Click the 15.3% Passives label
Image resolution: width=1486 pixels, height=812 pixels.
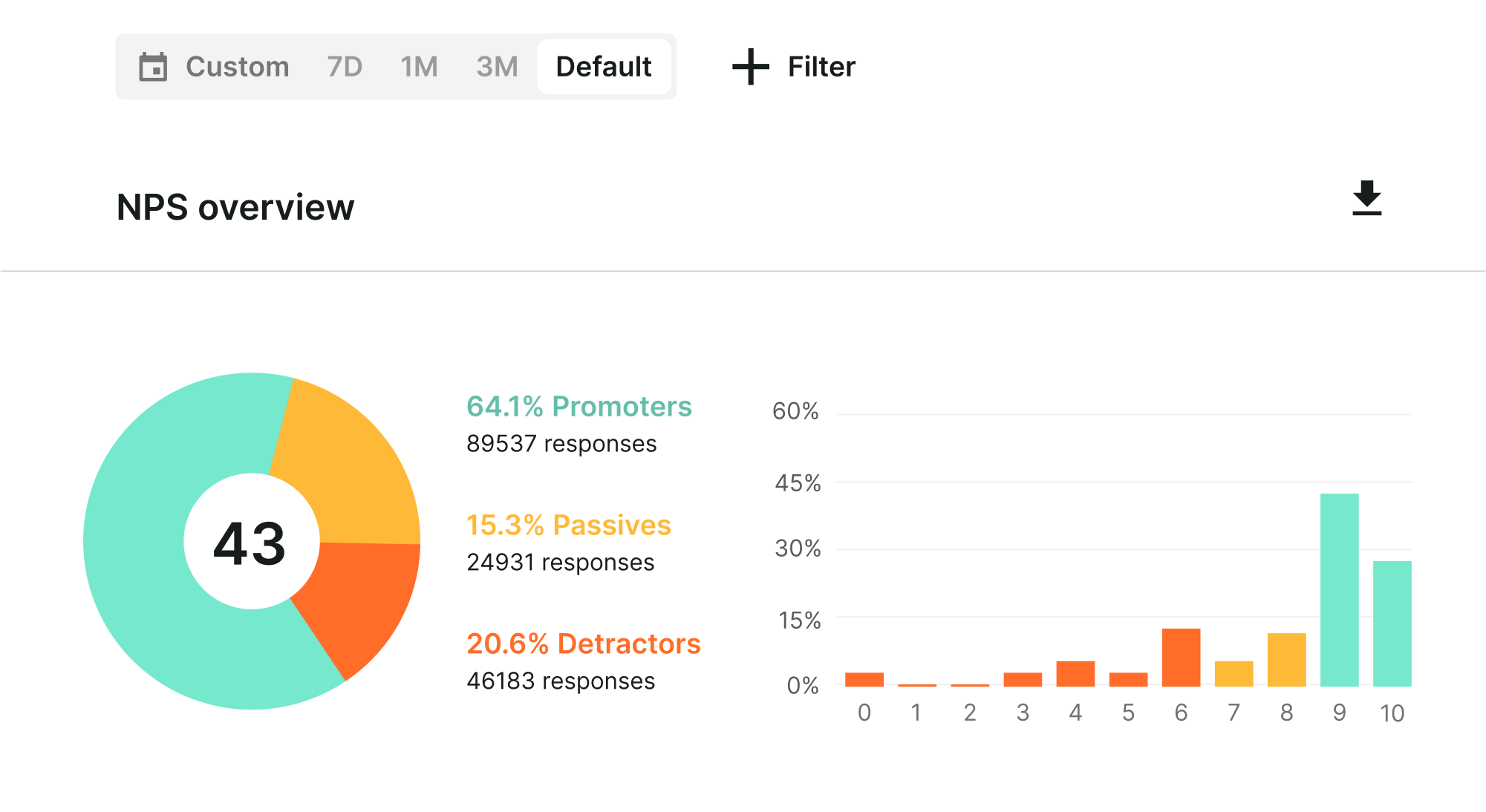point(569,525)
